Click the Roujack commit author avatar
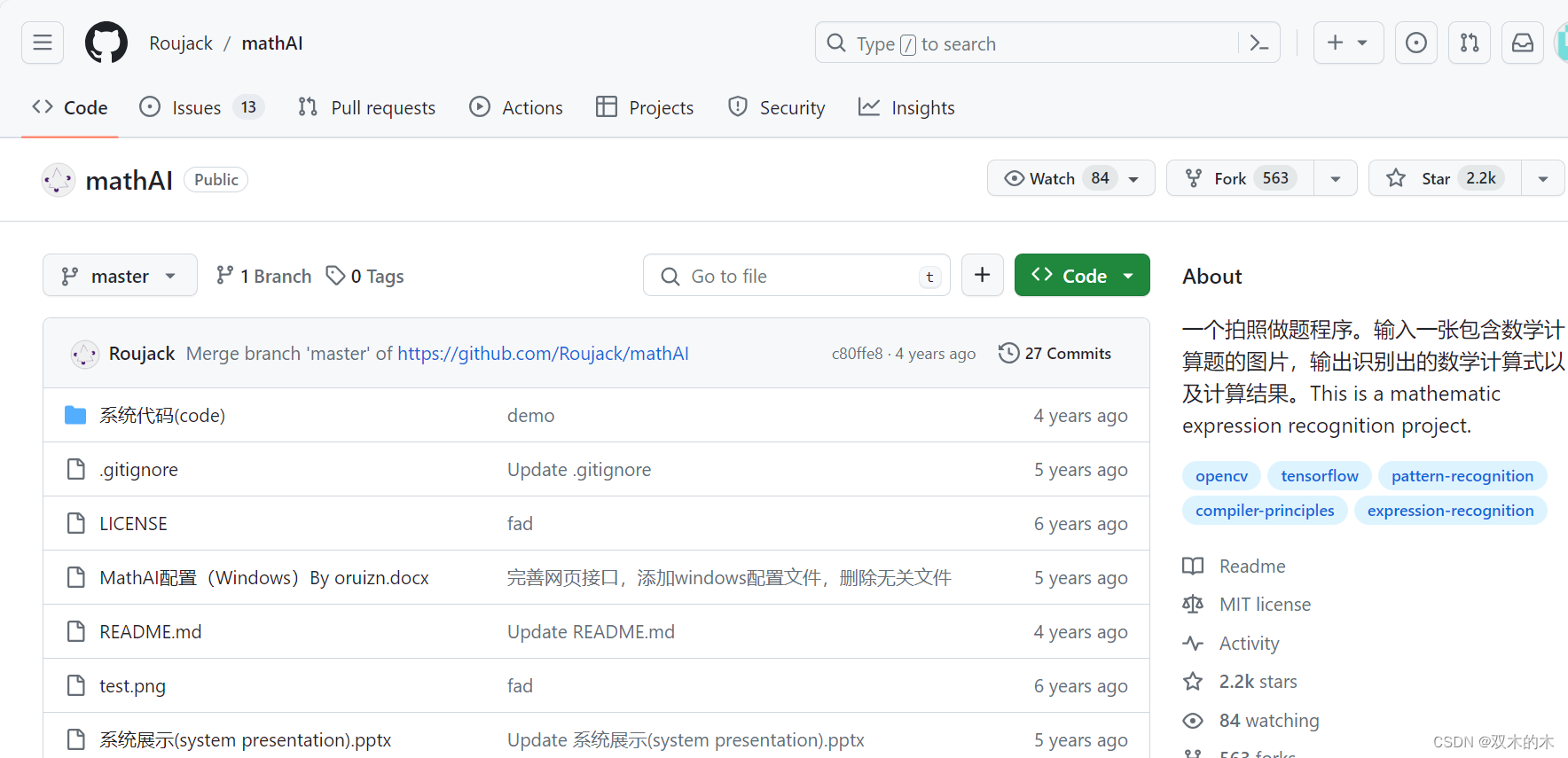Screen dimensions: 1568x758 tap(85, 354)
